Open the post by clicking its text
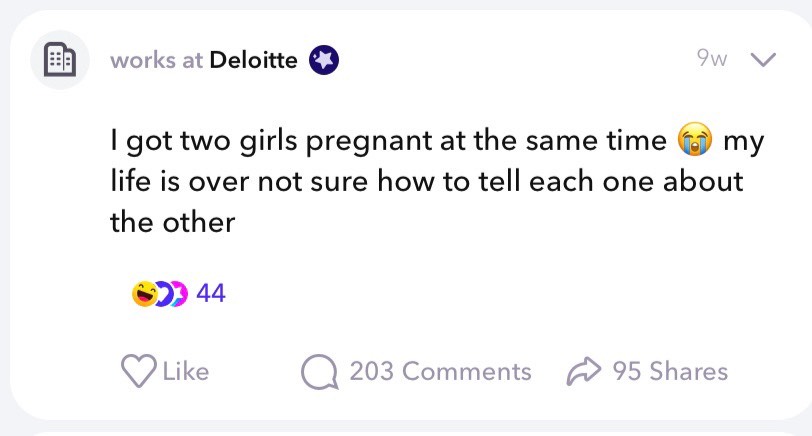Viewport: 812px width, 436px height. pyautogui.click(x=437, y=181)
